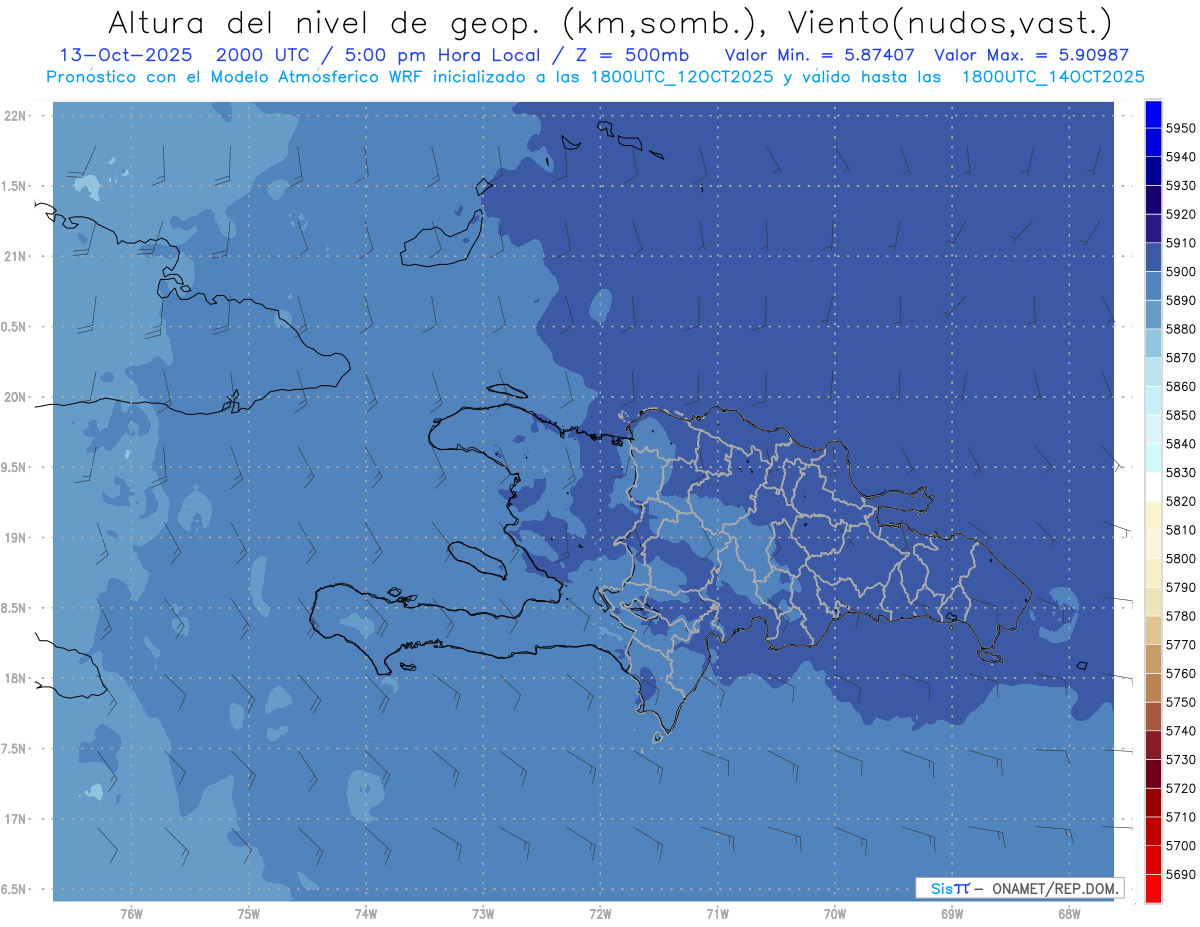The width and height of the screenshot is (1200, 927).
Task: Click the "17N" latitude label
Action: point(16,819)
